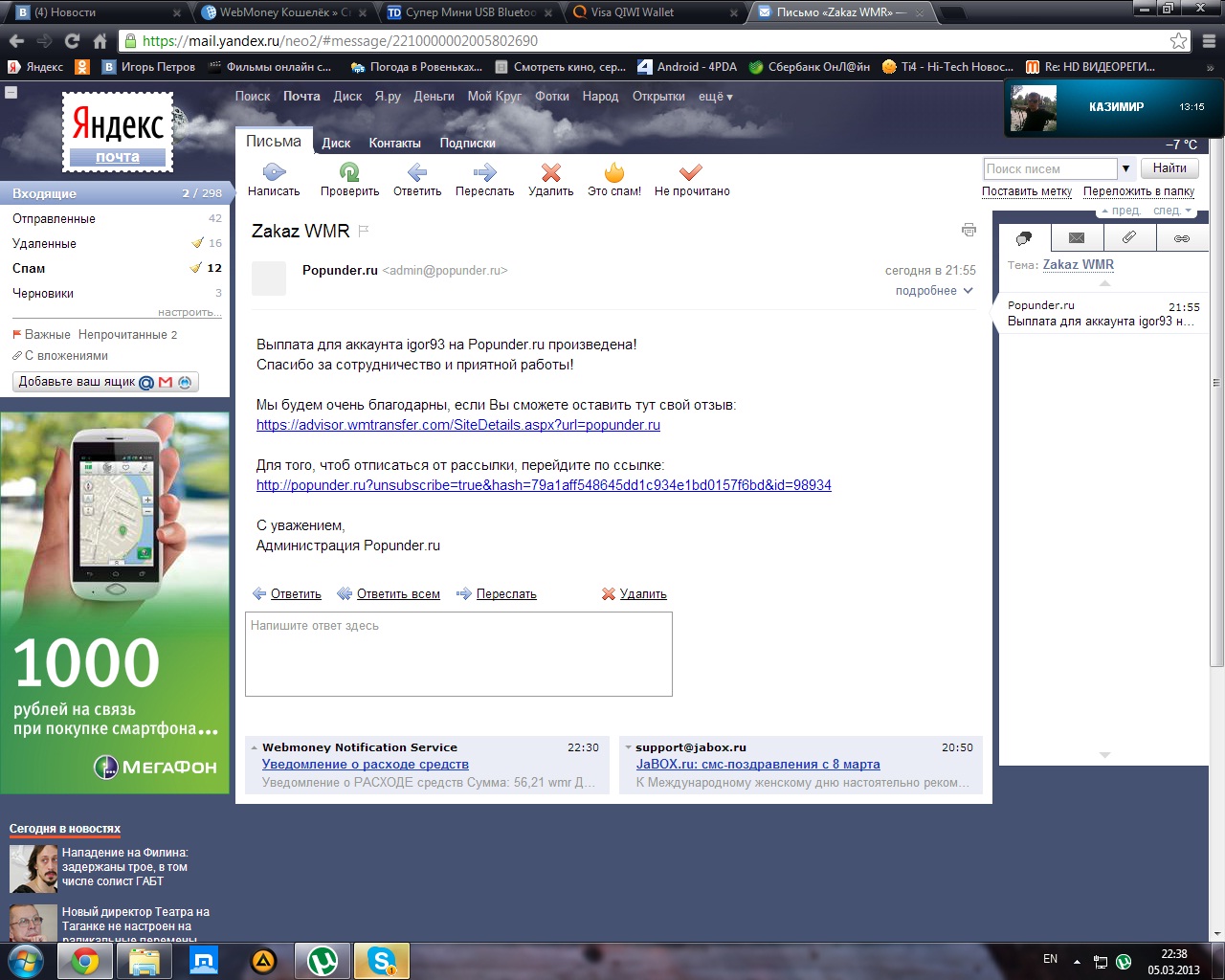The height and width of the screenshot is (980, 1225).
Task: Open AIMP player icon in taskbar
Action: (263, 961)
